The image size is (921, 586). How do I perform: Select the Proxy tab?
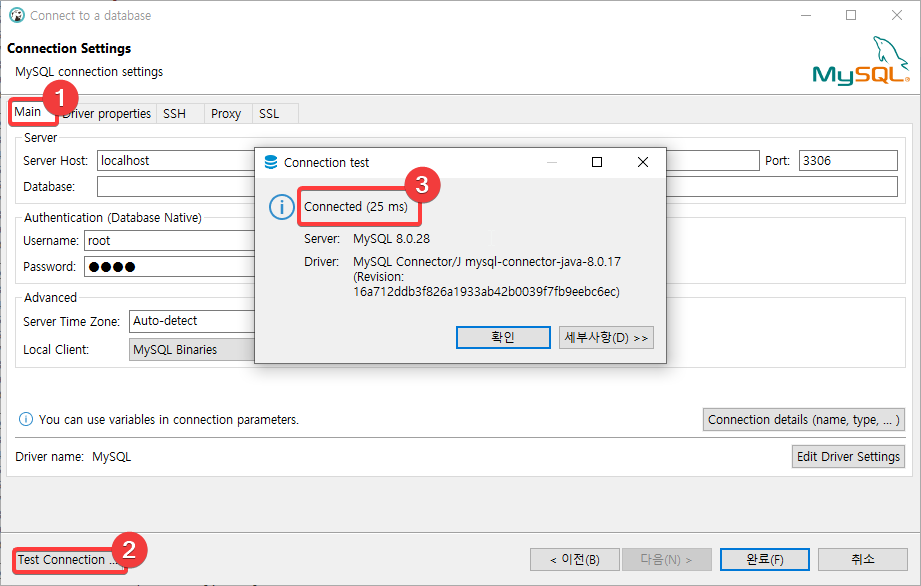(226, 114)
